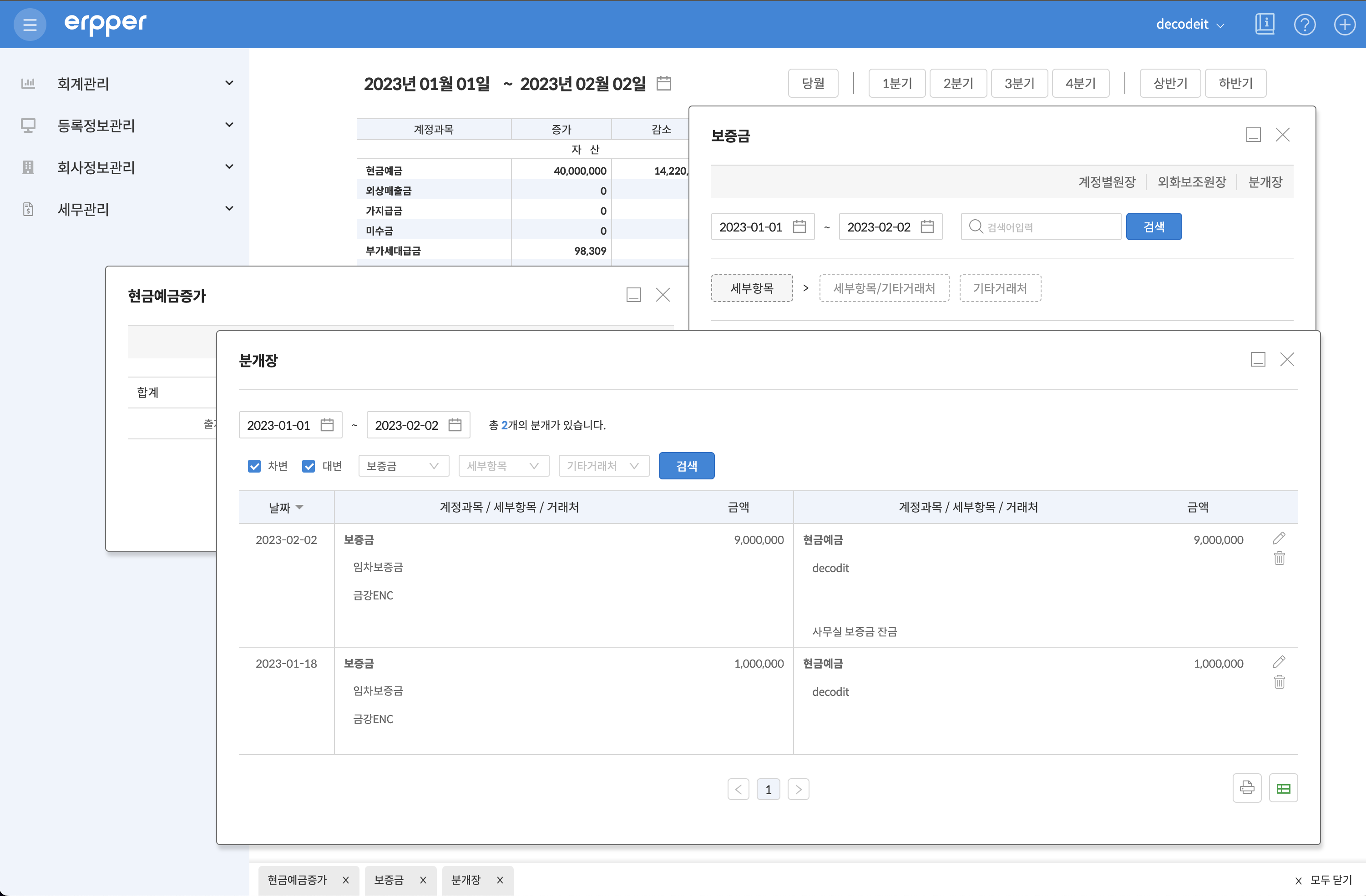Open the calendar icon next to 2023-01-01 in 보증금
This screenshot has width=1366, height=896.
pos(800,227)
